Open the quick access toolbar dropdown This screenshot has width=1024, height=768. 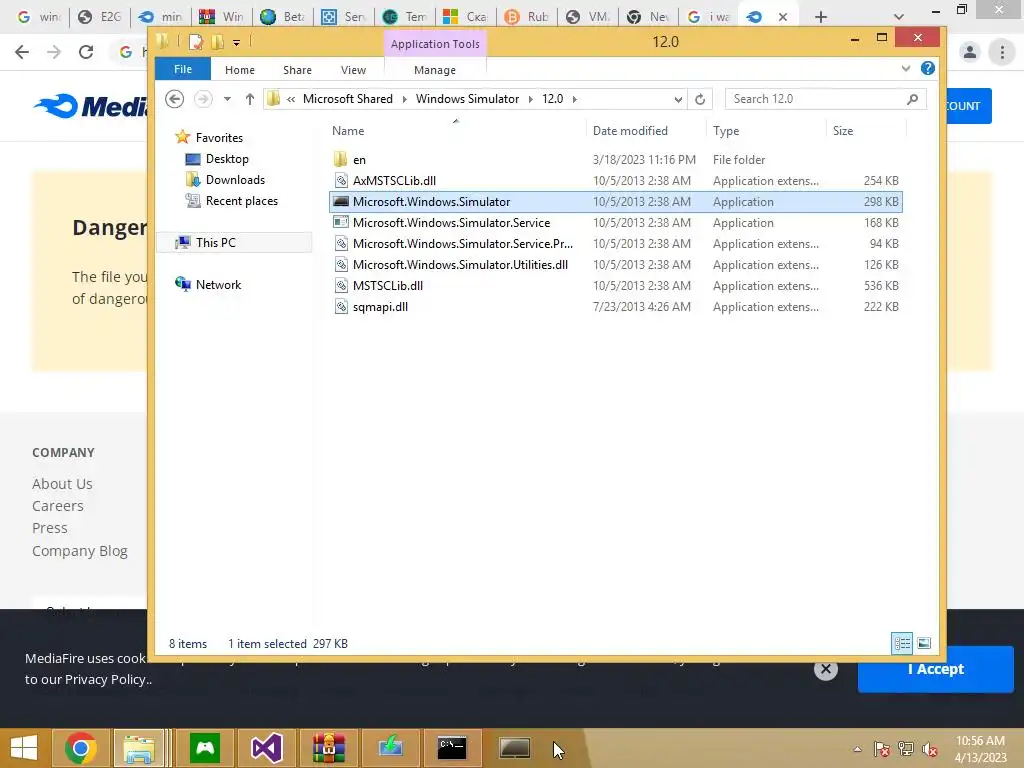pos(236,43)
